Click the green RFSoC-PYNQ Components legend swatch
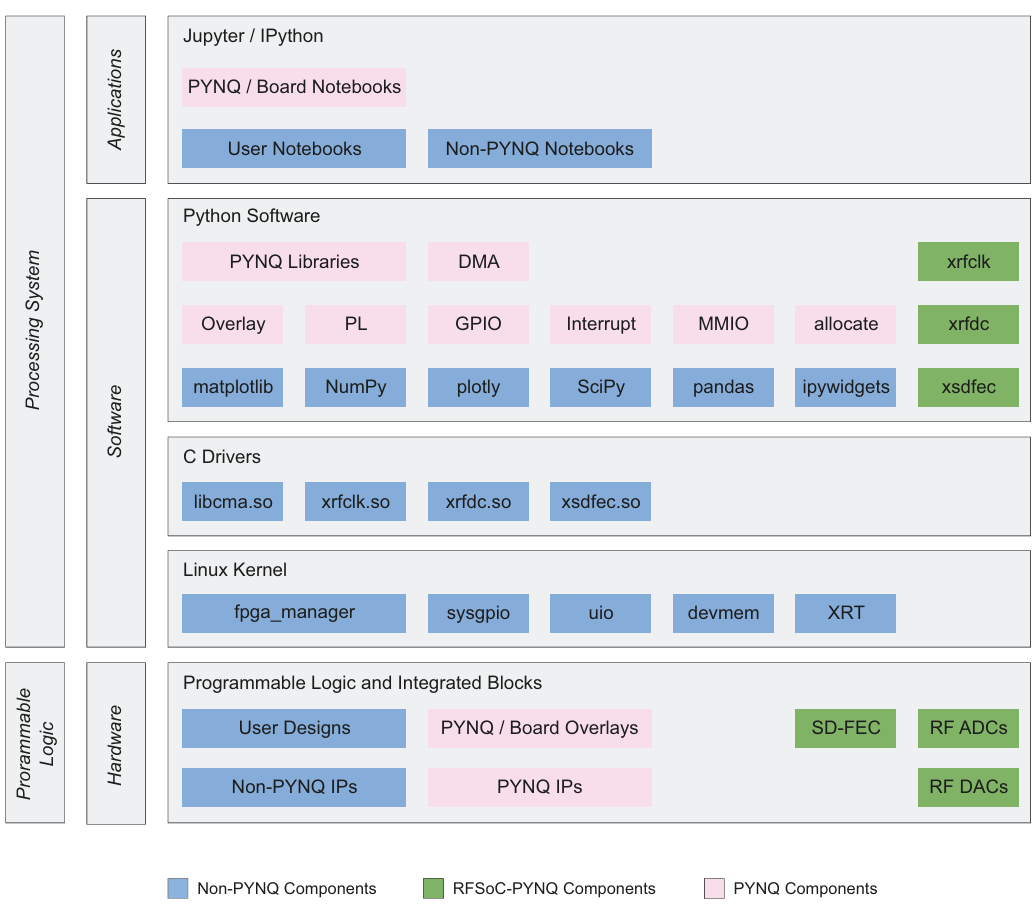1036x907 pixels. click(433, 889)
